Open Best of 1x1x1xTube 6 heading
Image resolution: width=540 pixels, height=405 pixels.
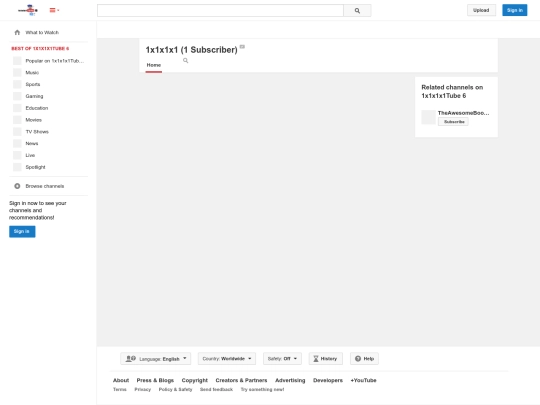pyautogui.click(x=40, y=49)
